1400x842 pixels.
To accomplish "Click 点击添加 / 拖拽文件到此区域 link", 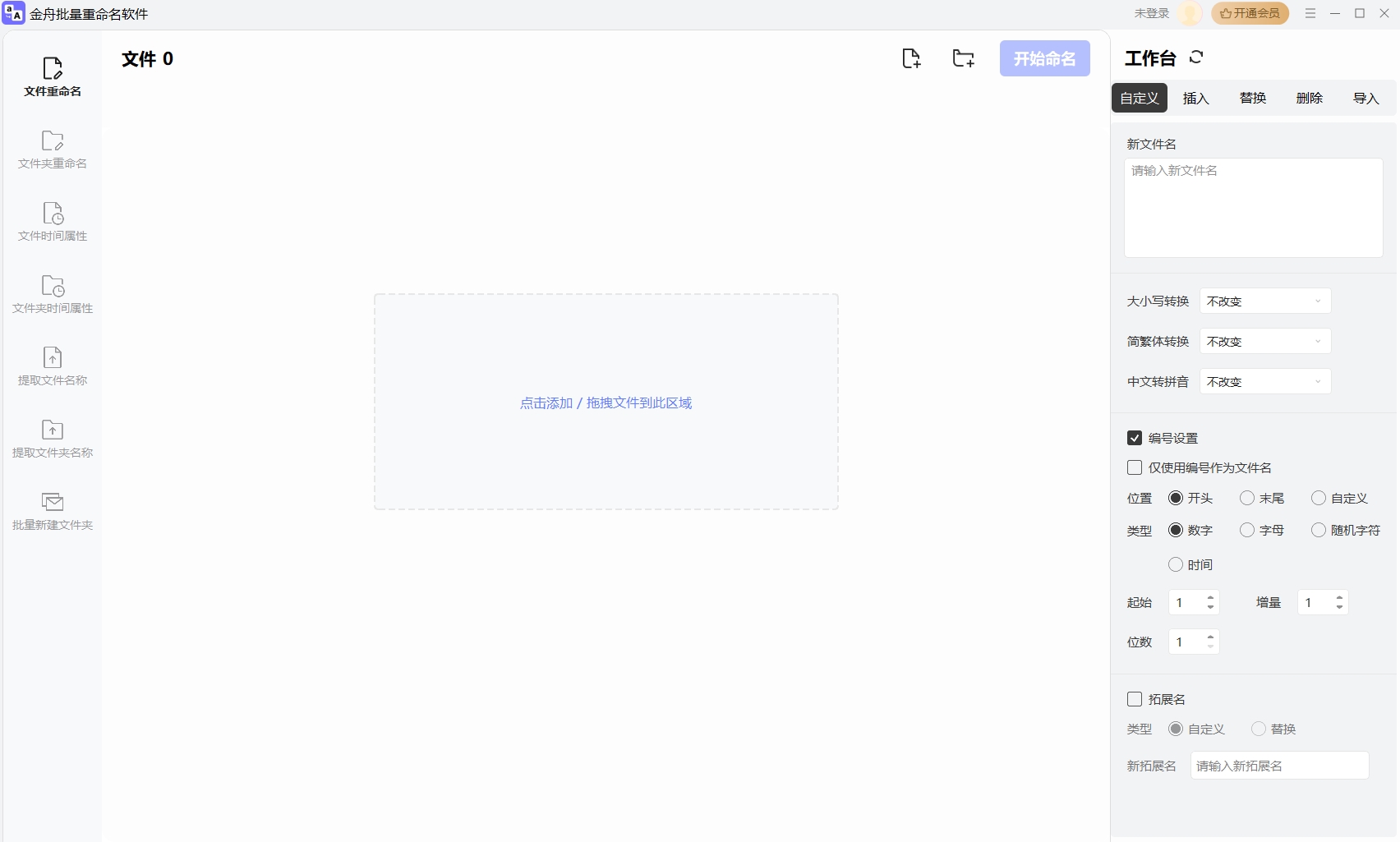I will 606,403.
